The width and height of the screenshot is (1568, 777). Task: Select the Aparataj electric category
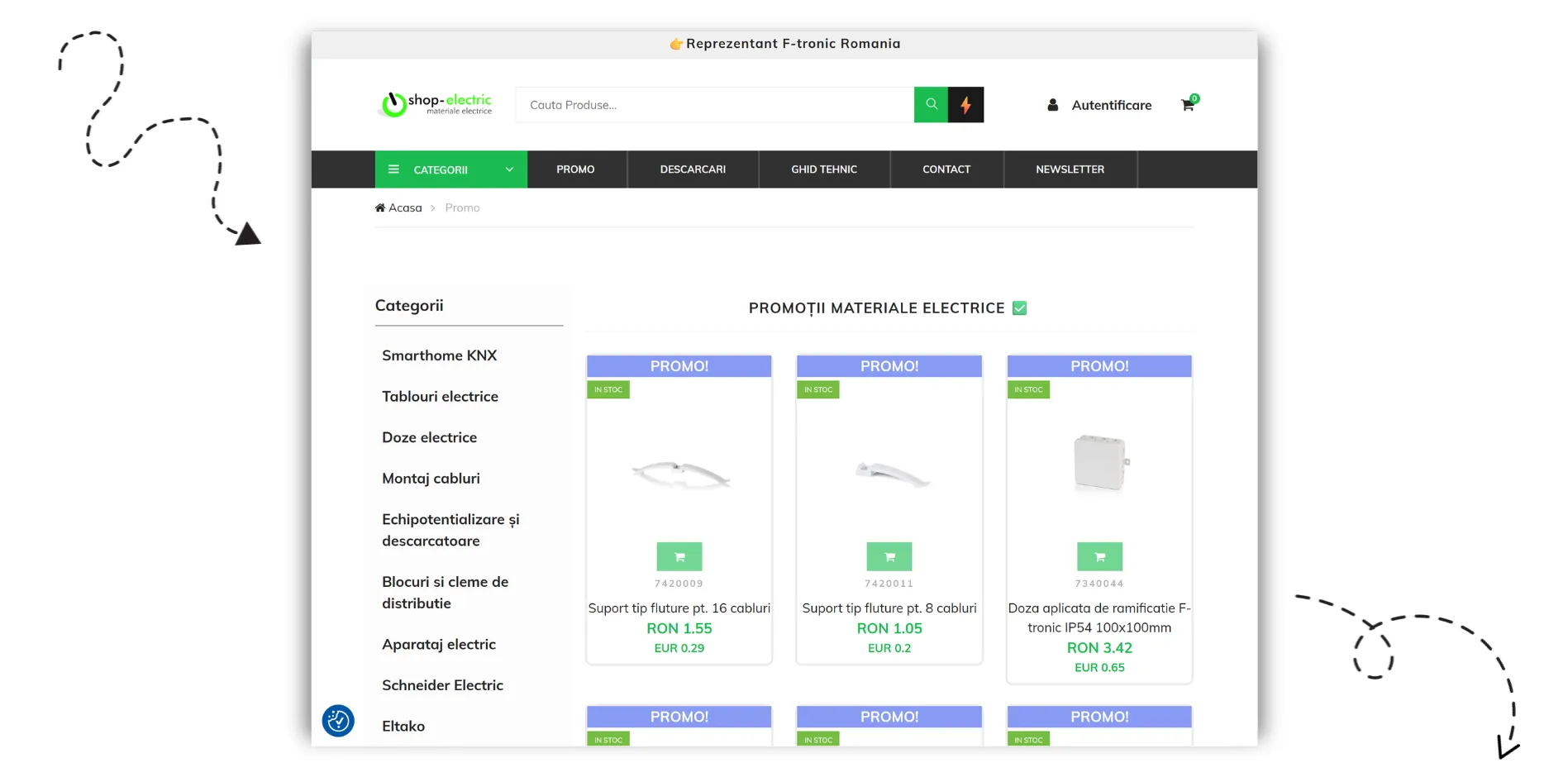tap(439, 645)
